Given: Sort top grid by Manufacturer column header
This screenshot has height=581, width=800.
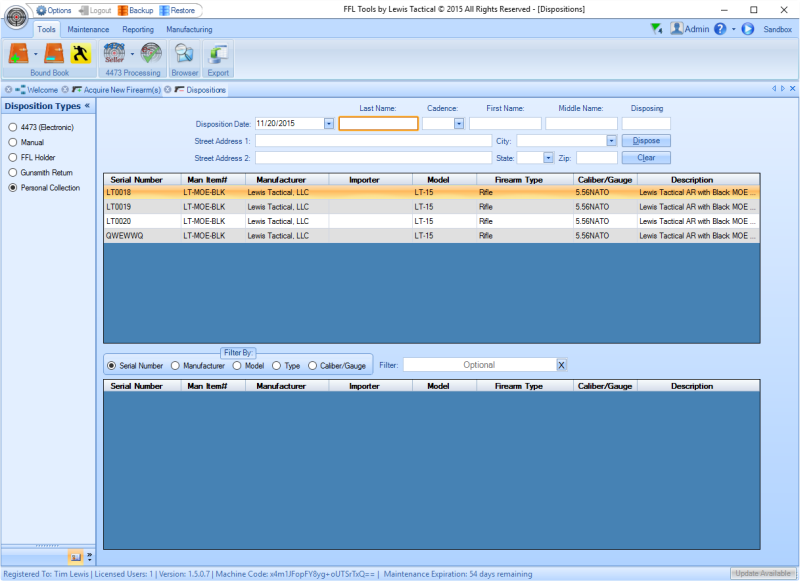Looking at the screenshot, I should [x=287, y=180].
